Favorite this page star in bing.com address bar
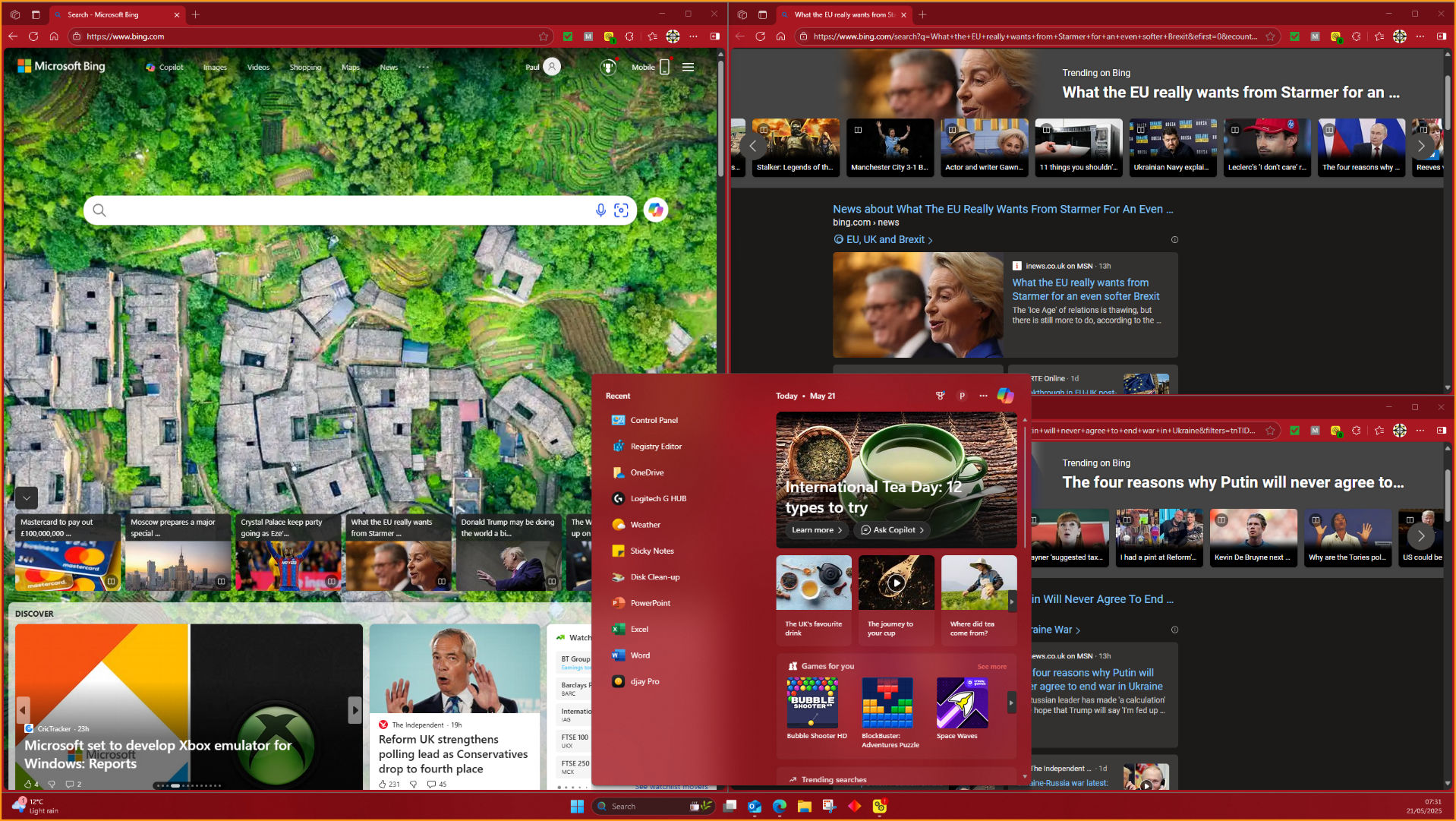The image size is (1456, 821). (544, 36)
